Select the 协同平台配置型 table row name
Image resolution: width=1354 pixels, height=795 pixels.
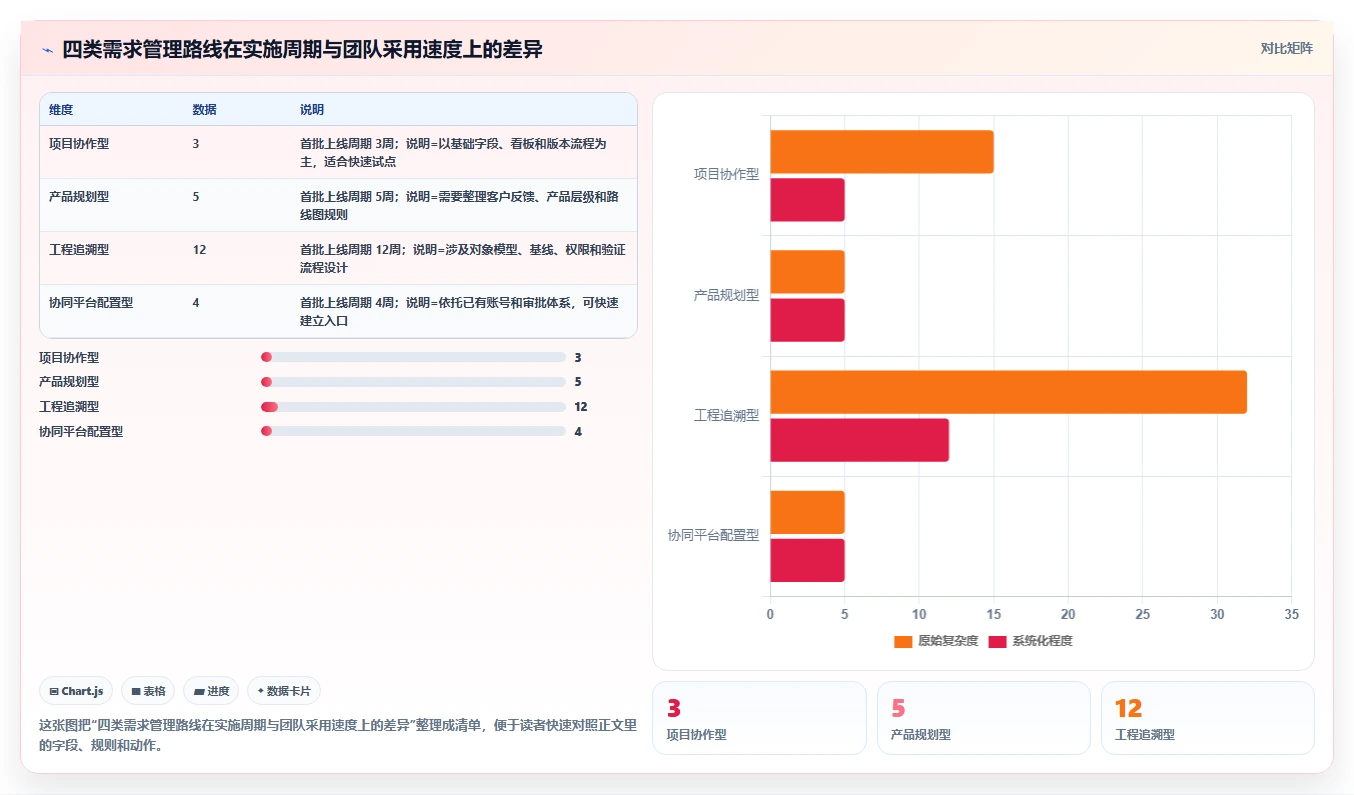(x=91, y=303)
